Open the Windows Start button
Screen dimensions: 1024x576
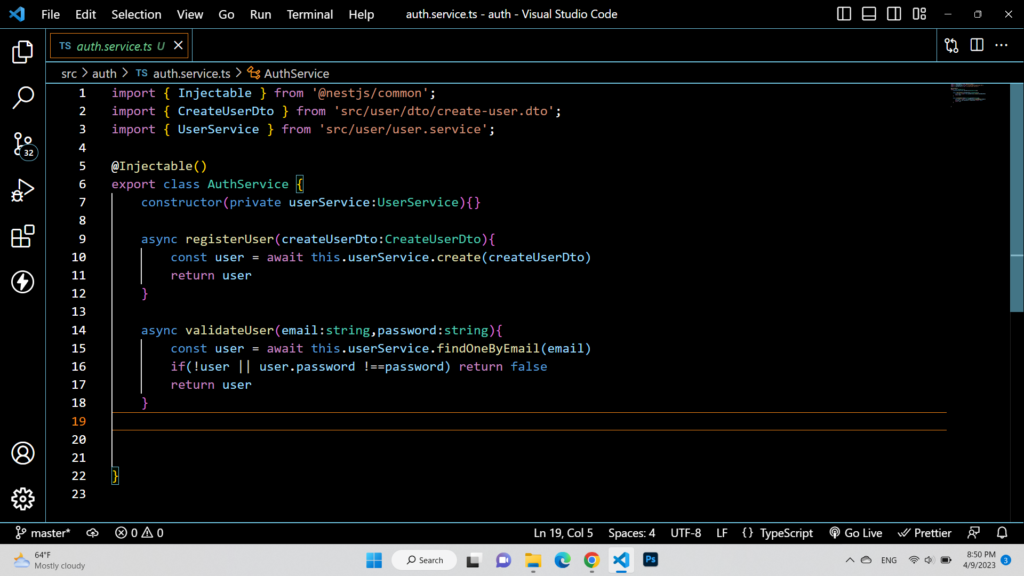(374, 560)
